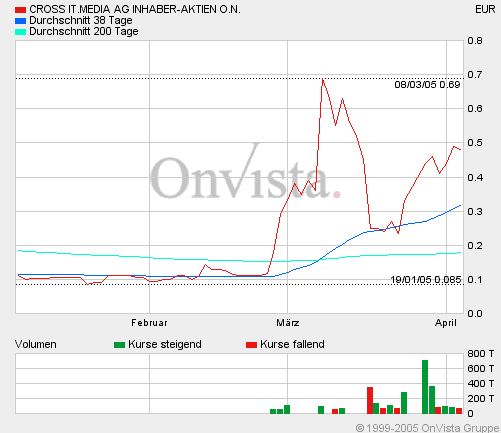The width and height of the screenshot is (501, 433).
Task: Click the 'Kurse fallend' legend text
Action: [x=292, y=344]
